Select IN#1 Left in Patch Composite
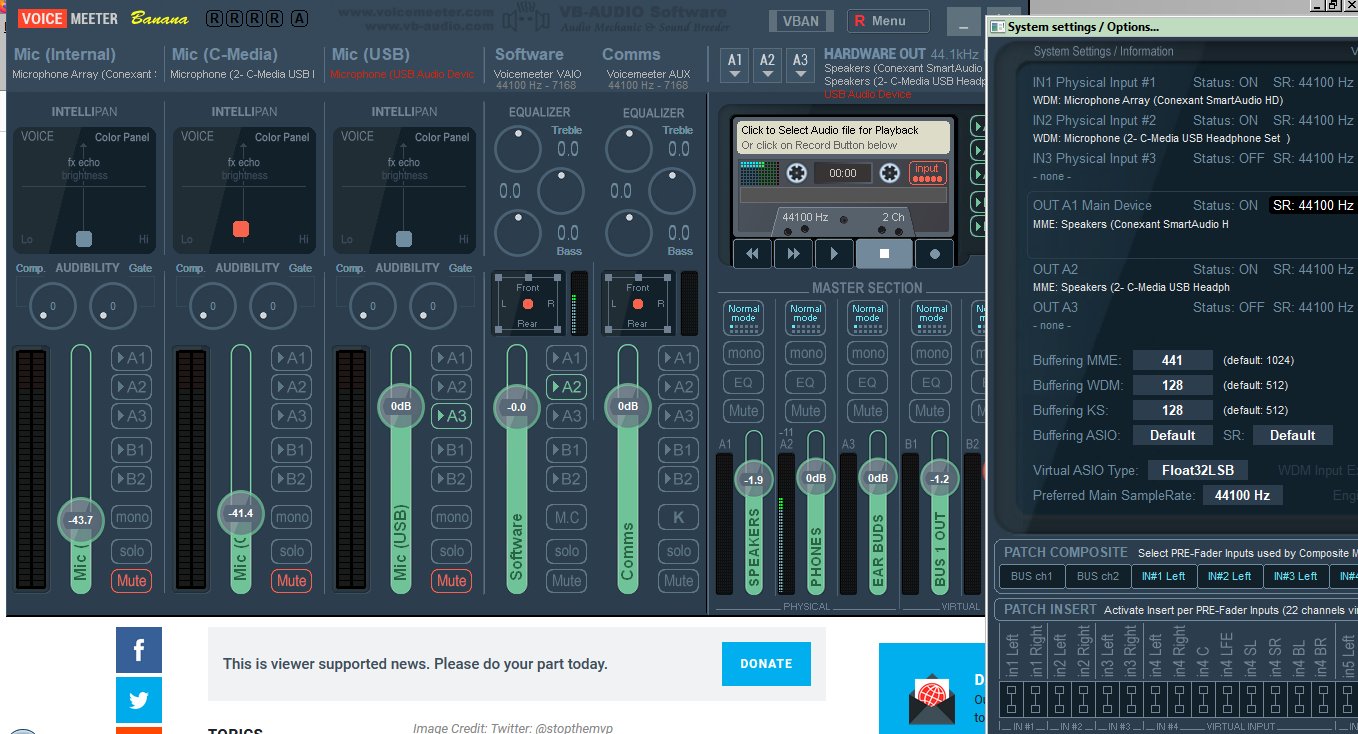1358x734 pixels. (x=1163, y=576)
